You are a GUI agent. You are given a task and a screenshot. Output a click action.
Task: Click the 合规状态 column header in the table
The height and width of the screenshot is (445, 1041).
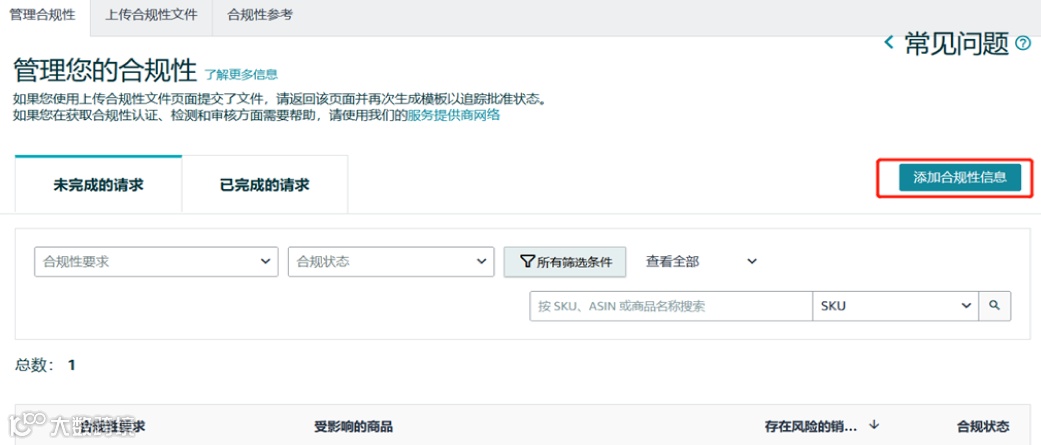[x=983, y=426]
